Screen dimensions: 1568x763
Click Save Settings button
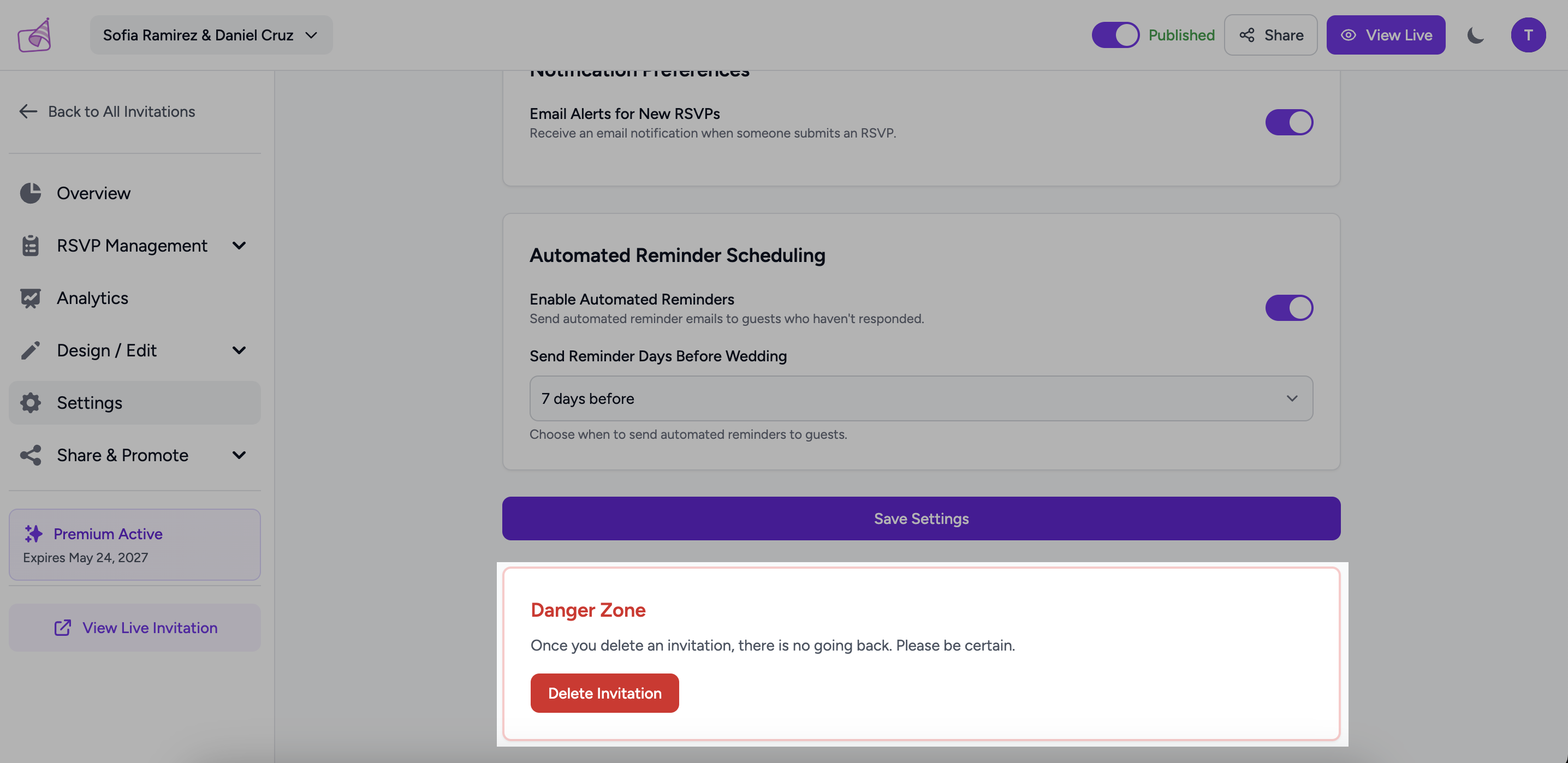[x=921, y=518]
